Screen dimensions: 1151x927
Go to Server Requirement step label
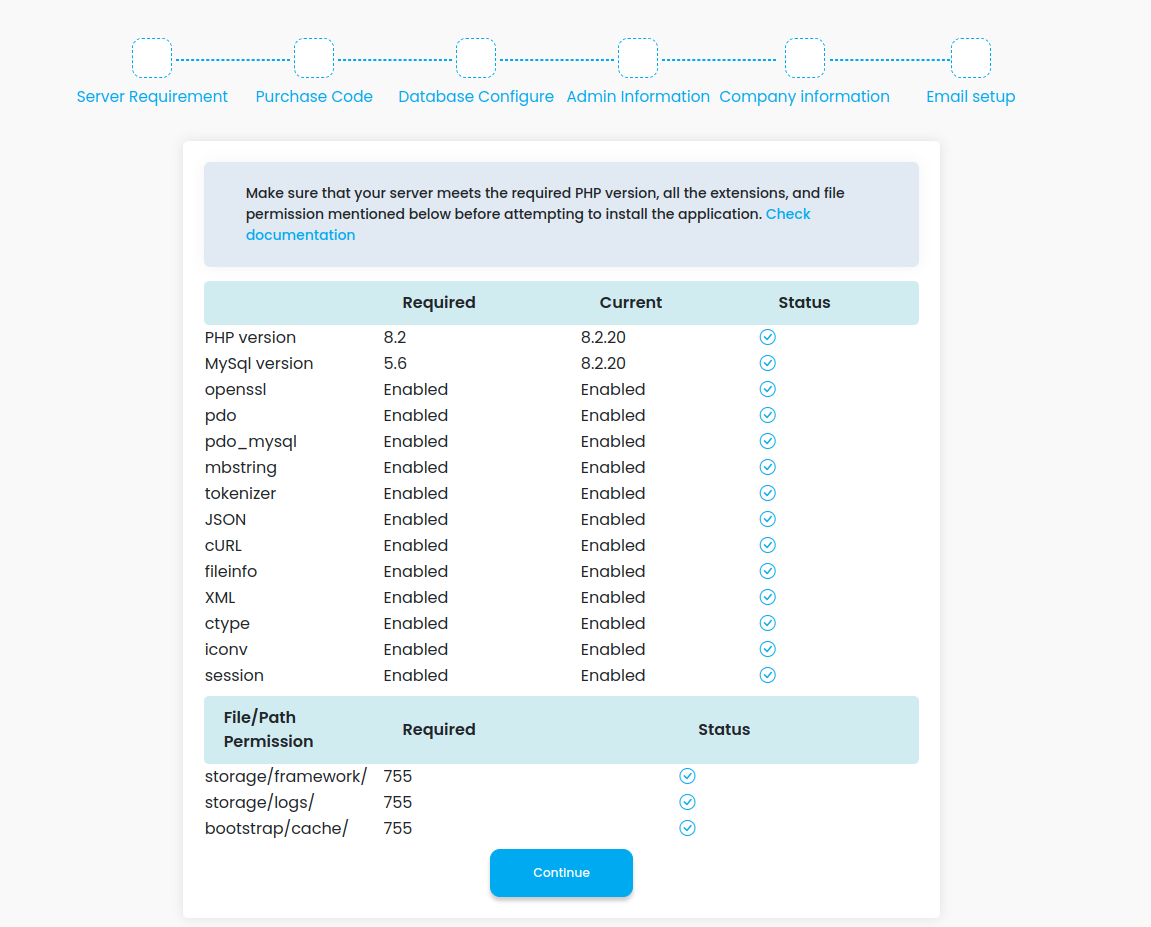pos(152,97)
